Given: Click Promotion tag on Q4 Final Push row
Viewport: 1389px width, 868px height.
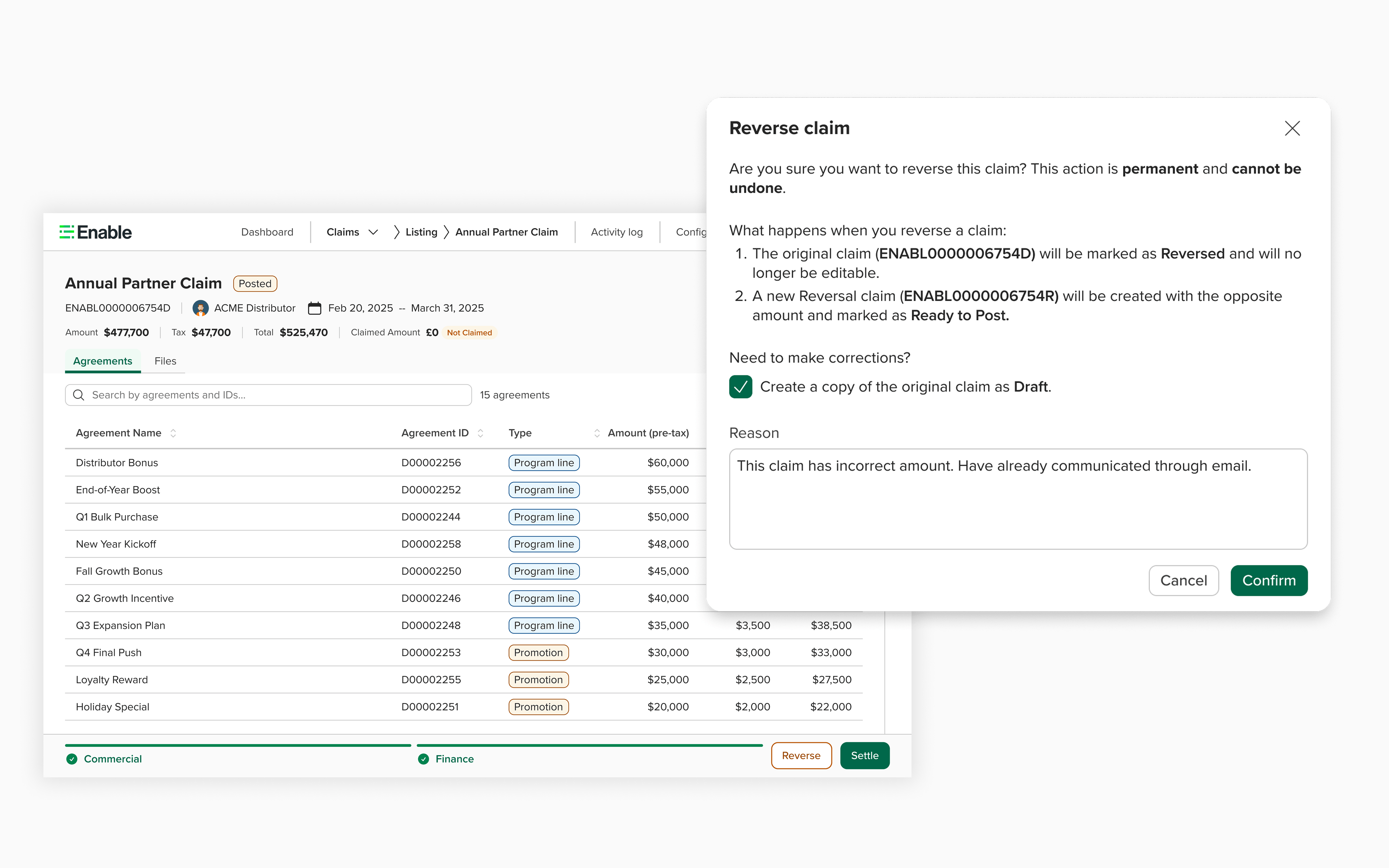Looking at the screenshot, I should [x=538, y=652].
